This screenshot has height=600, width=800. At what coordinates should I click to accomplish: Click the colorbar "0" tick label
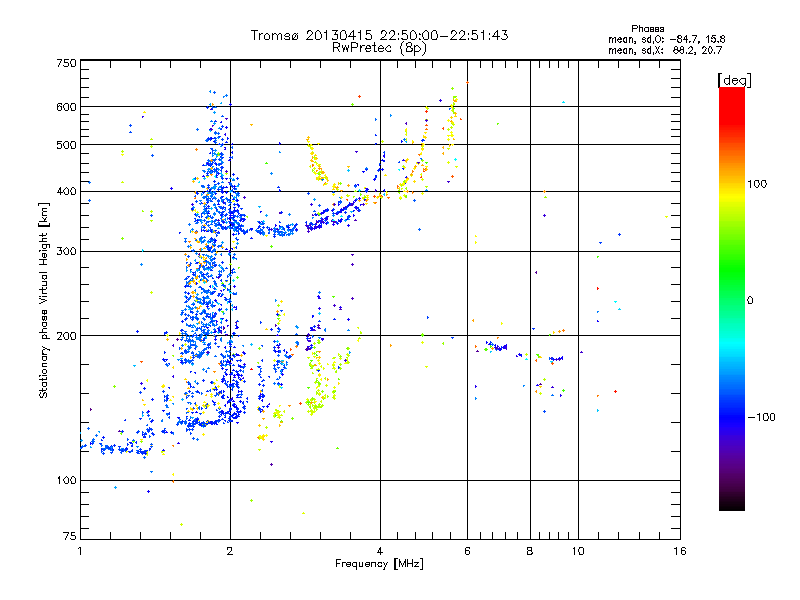point(750,300)
